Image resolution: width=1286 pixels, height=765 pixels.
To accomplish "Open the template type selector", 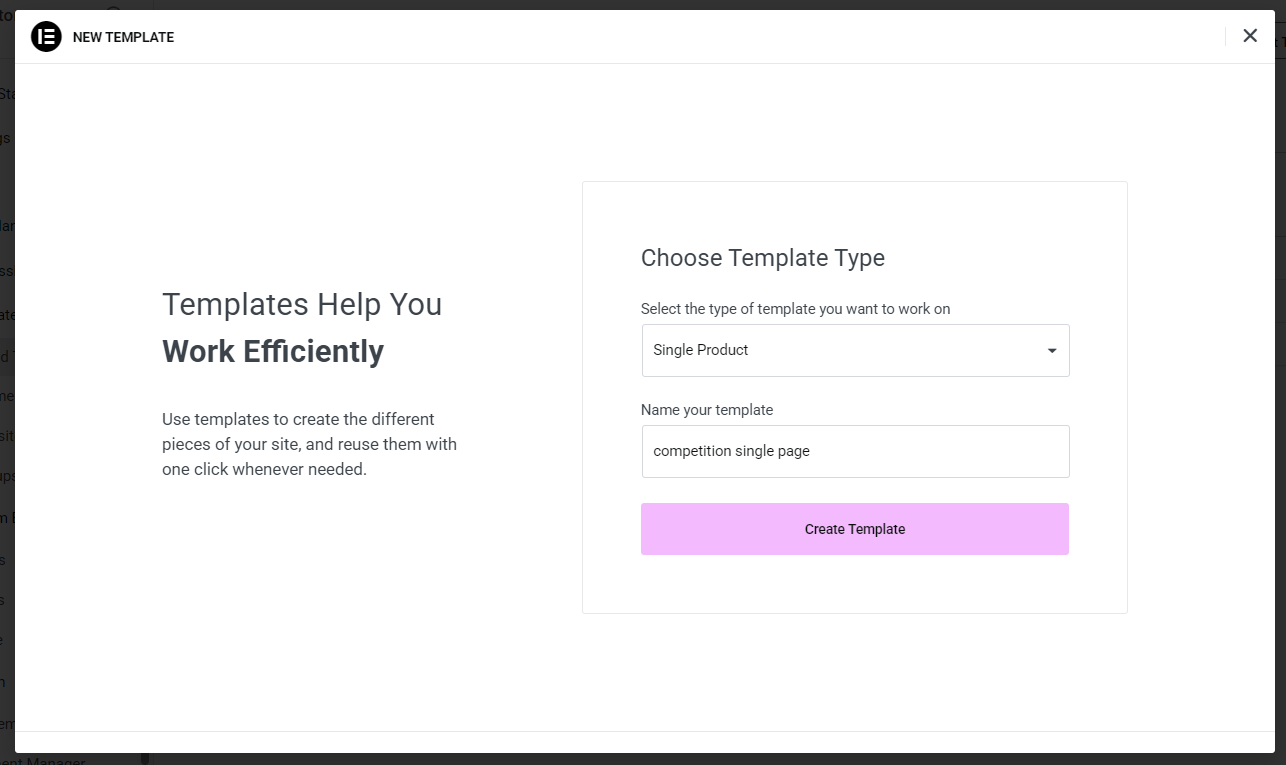I will [855, 350].
